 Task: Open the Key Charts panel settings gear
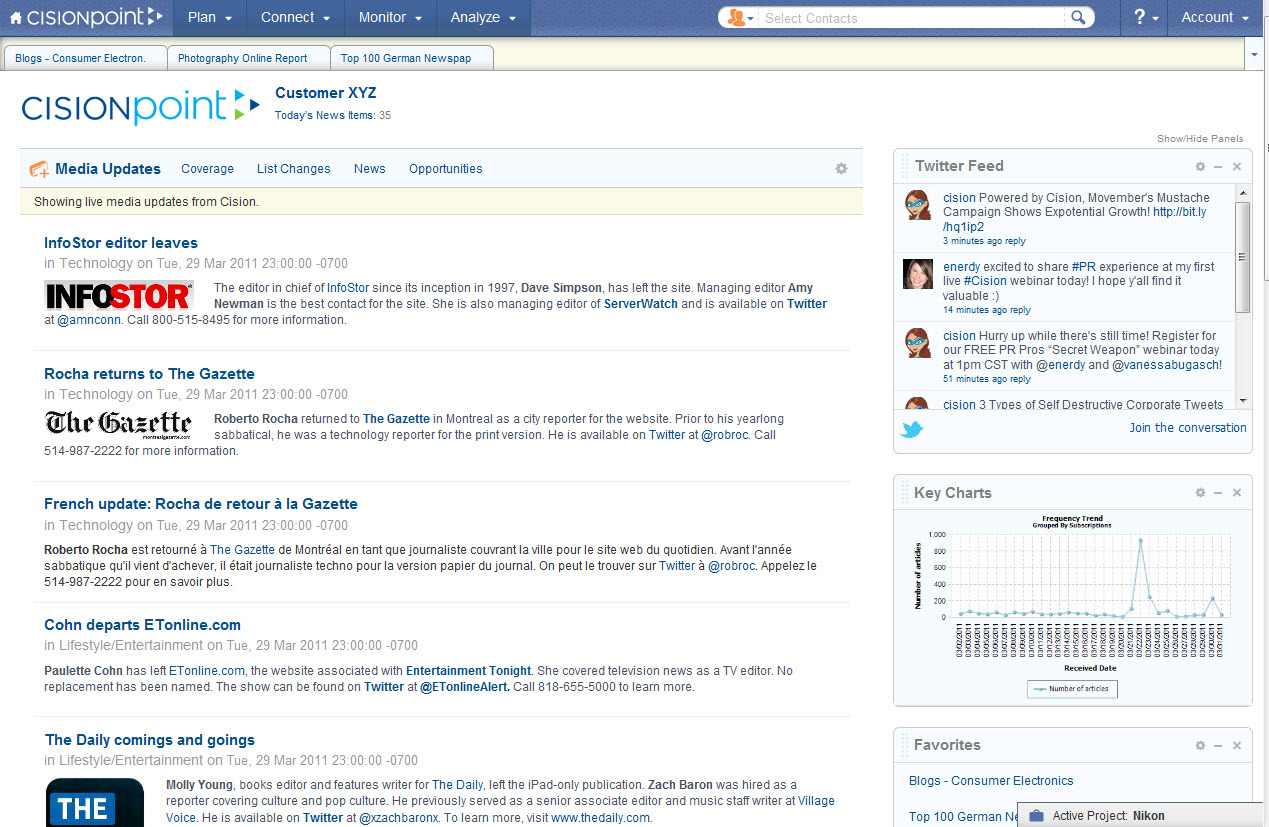pyautogui.click(x=1200, y=492)
